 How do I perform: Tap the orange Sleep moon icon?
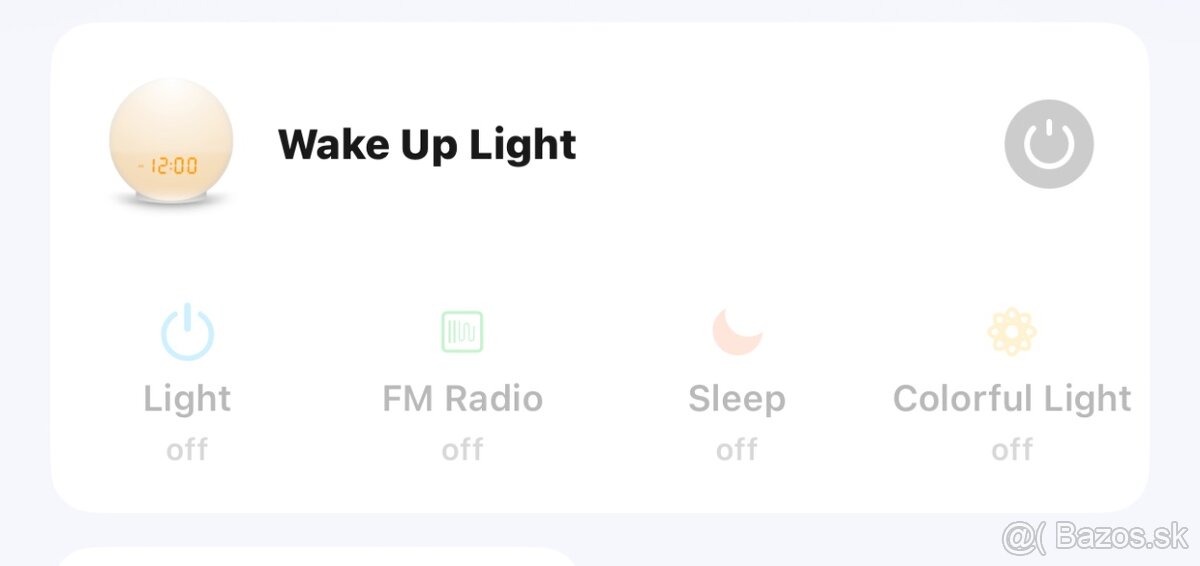(737, 332)
